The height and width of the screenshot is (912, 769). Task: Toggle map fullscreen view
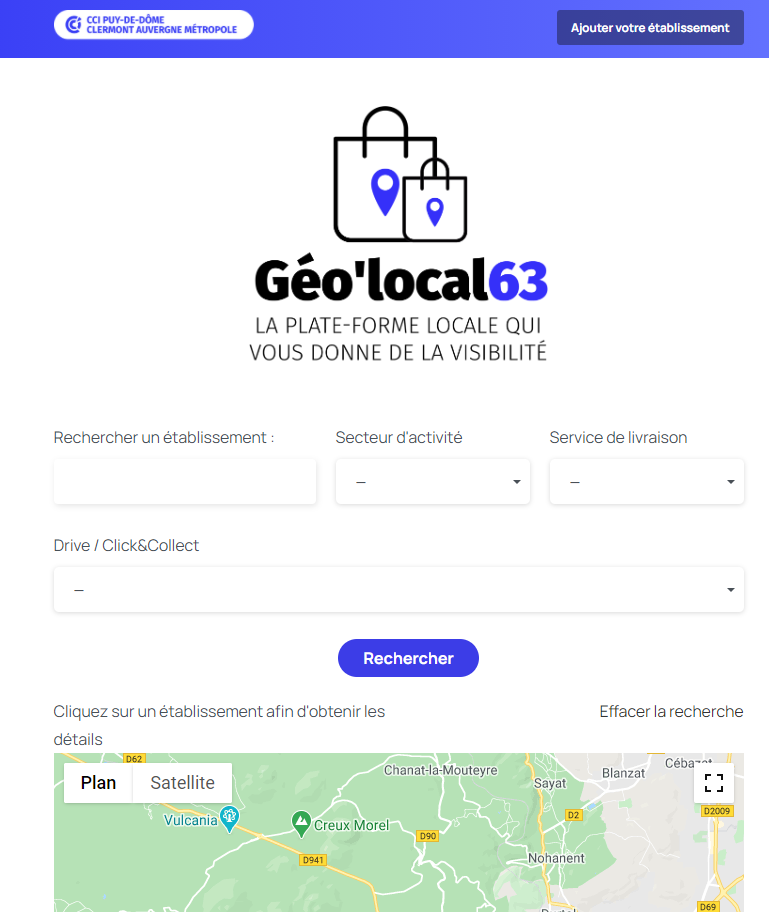tap(714, 783)
